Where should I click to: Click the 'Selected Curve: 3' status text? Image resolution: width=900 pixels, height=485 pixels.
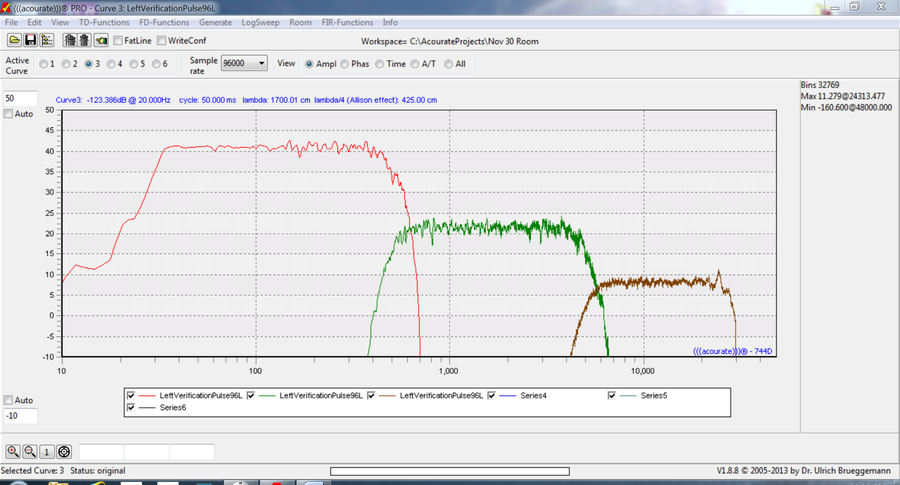33,471
